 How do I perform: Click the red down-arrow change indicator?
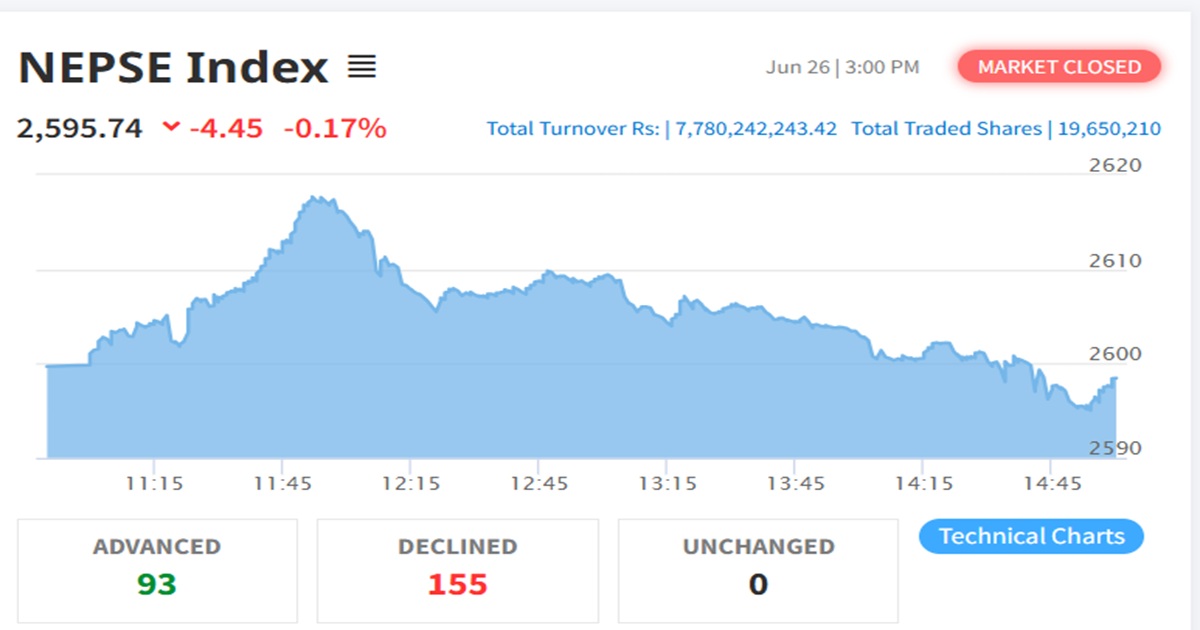coord(171,127)
